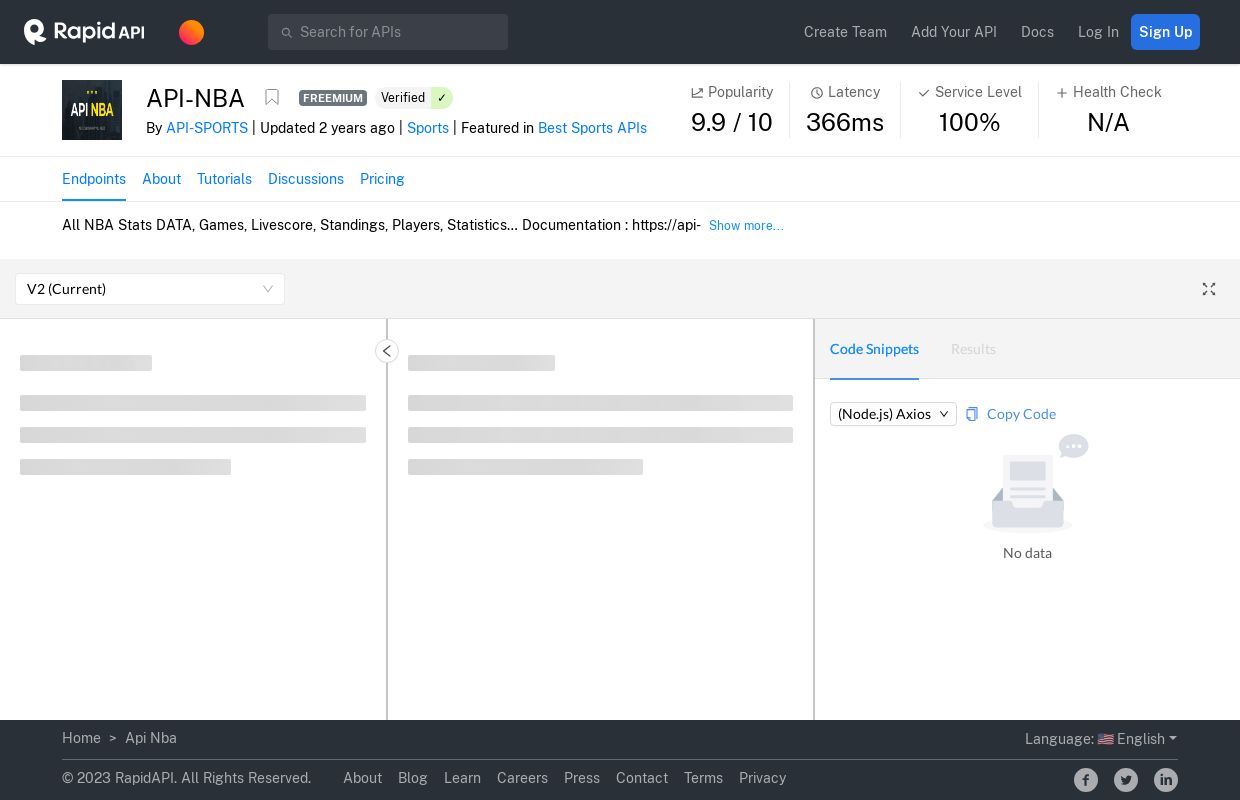Click the Sign Up button

click(x=1165, y=32)
